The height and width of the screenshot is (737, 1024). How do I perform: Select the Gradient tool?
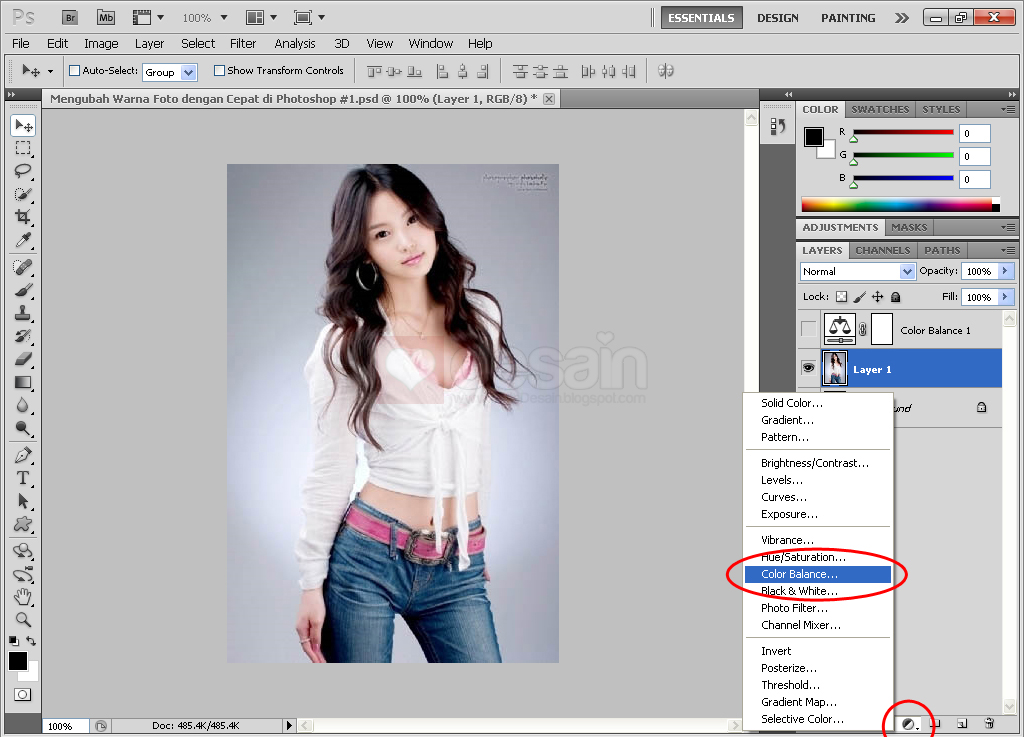[23, 383]
